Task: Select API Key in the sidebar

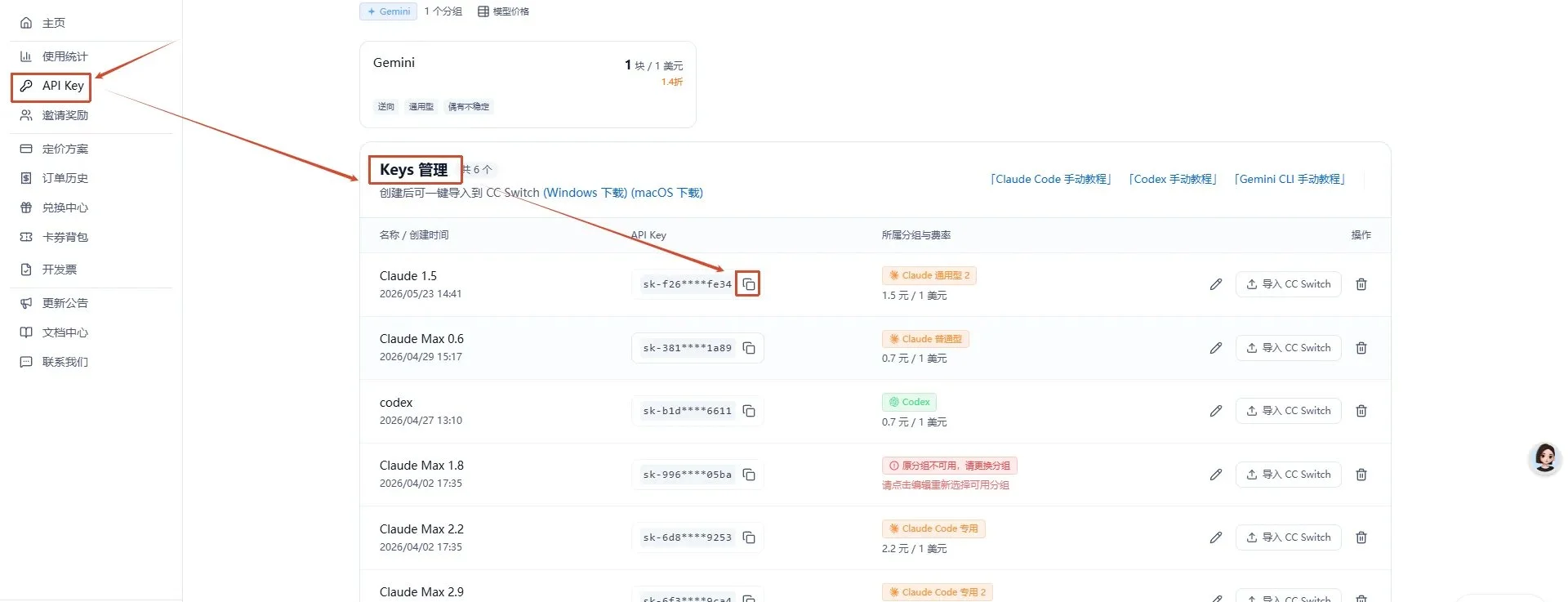Action: tap(51, 86)
